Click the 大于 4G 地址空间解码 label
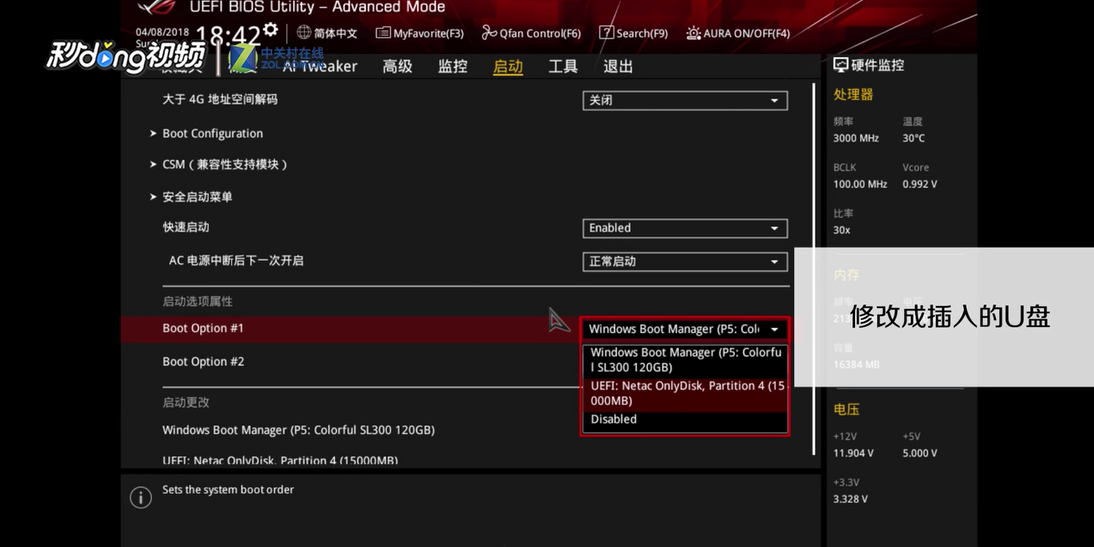1094x547 pixels. pos(220,99)
